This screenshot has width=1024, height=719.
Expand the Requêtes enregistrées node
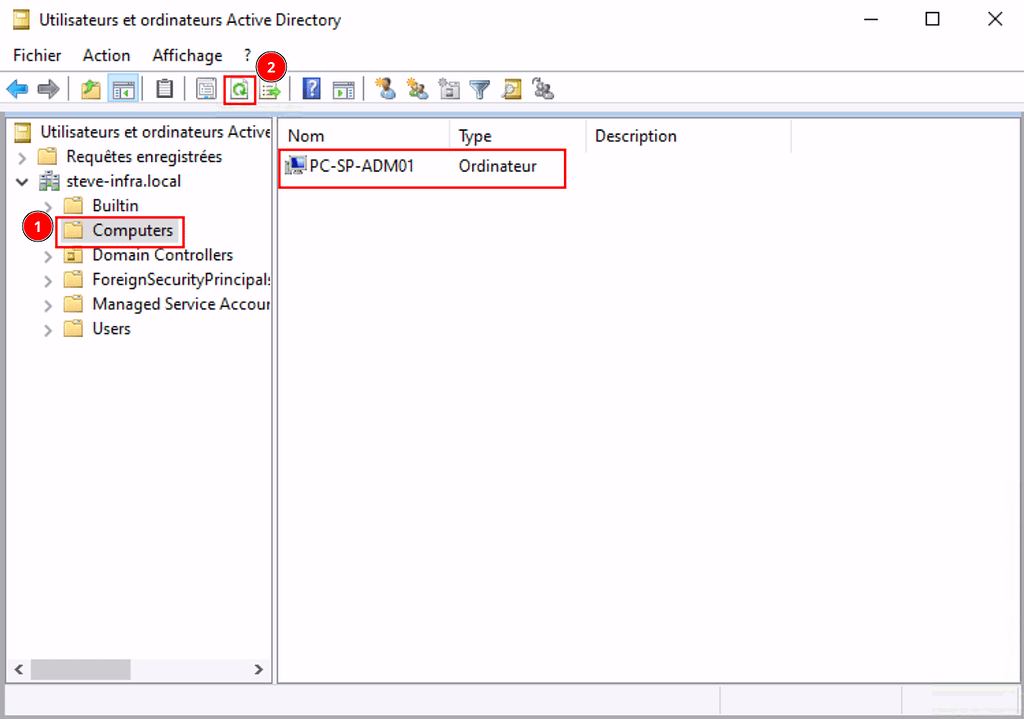[22, 158]
